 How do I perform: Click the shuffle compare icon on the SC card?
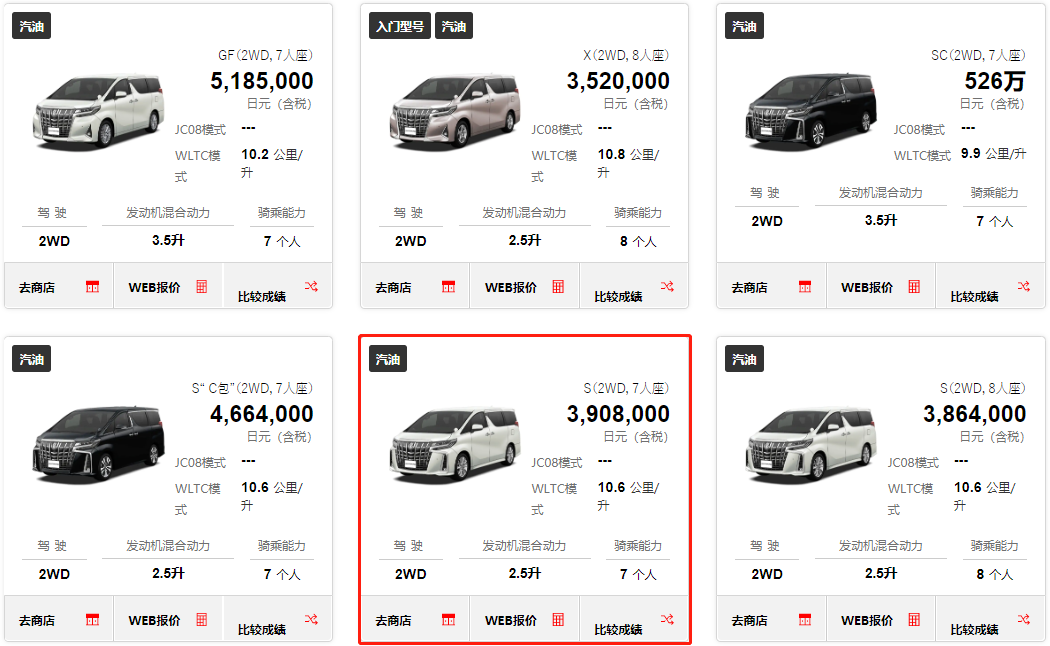[1023, 287]
